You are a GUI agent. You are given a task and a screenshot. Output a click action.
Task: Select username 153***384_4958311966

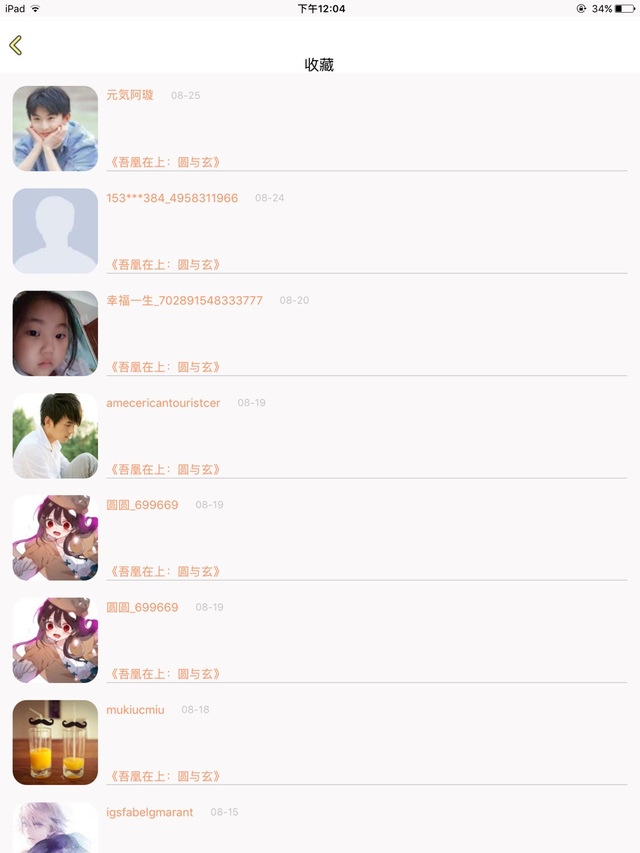[172, 198]
